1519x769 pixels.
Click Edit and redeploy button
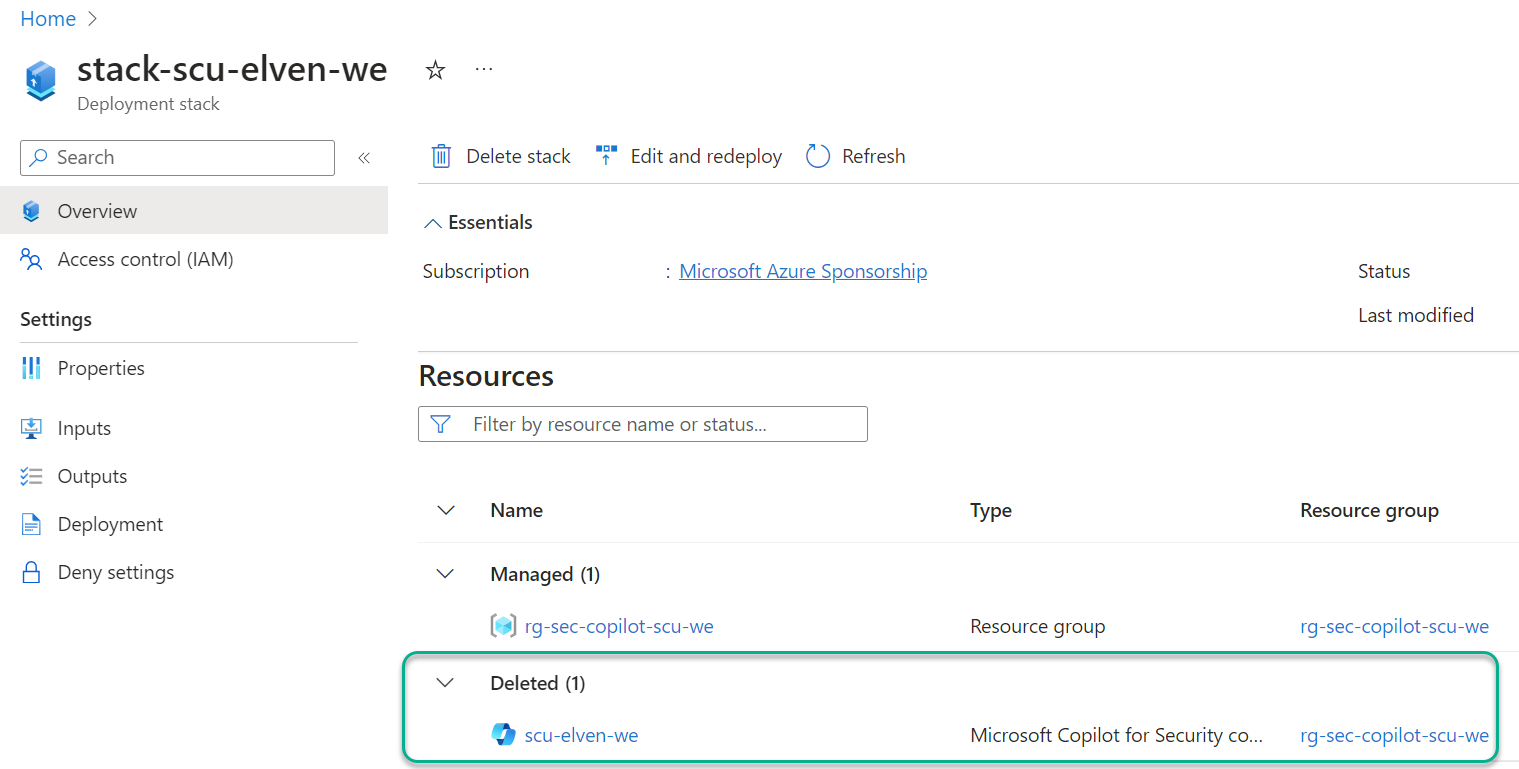tap(689, 156)
